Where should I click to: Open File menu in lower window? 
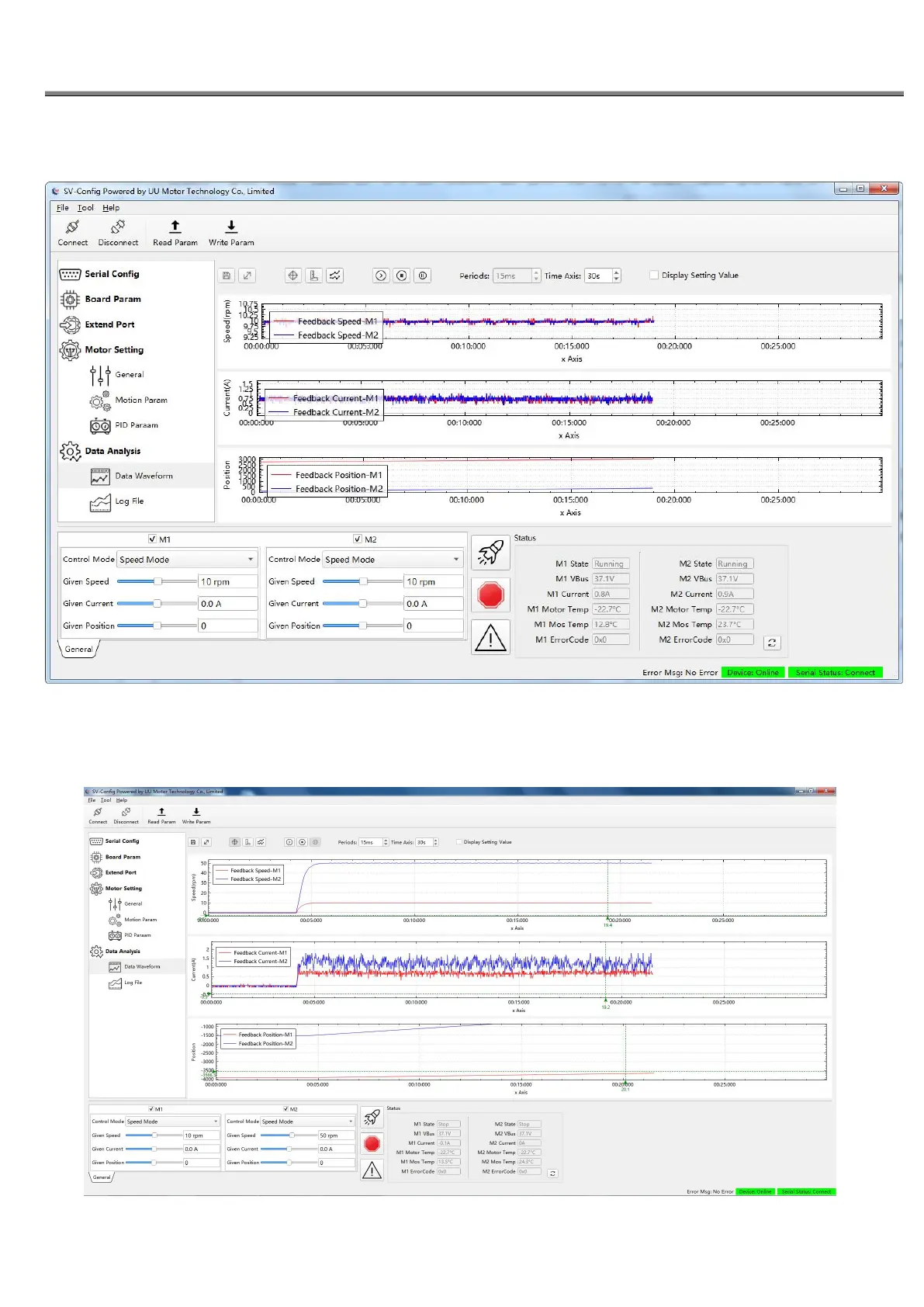pyautogui.click(x=92, y=800)
